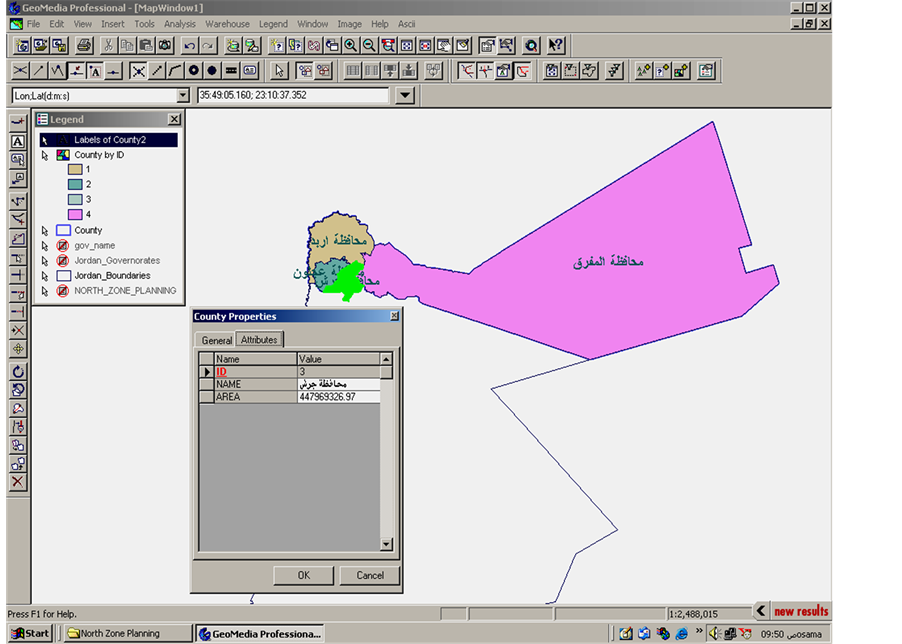Click OK in County Properties dialog
902x644 pixels.
coord(303,575)
